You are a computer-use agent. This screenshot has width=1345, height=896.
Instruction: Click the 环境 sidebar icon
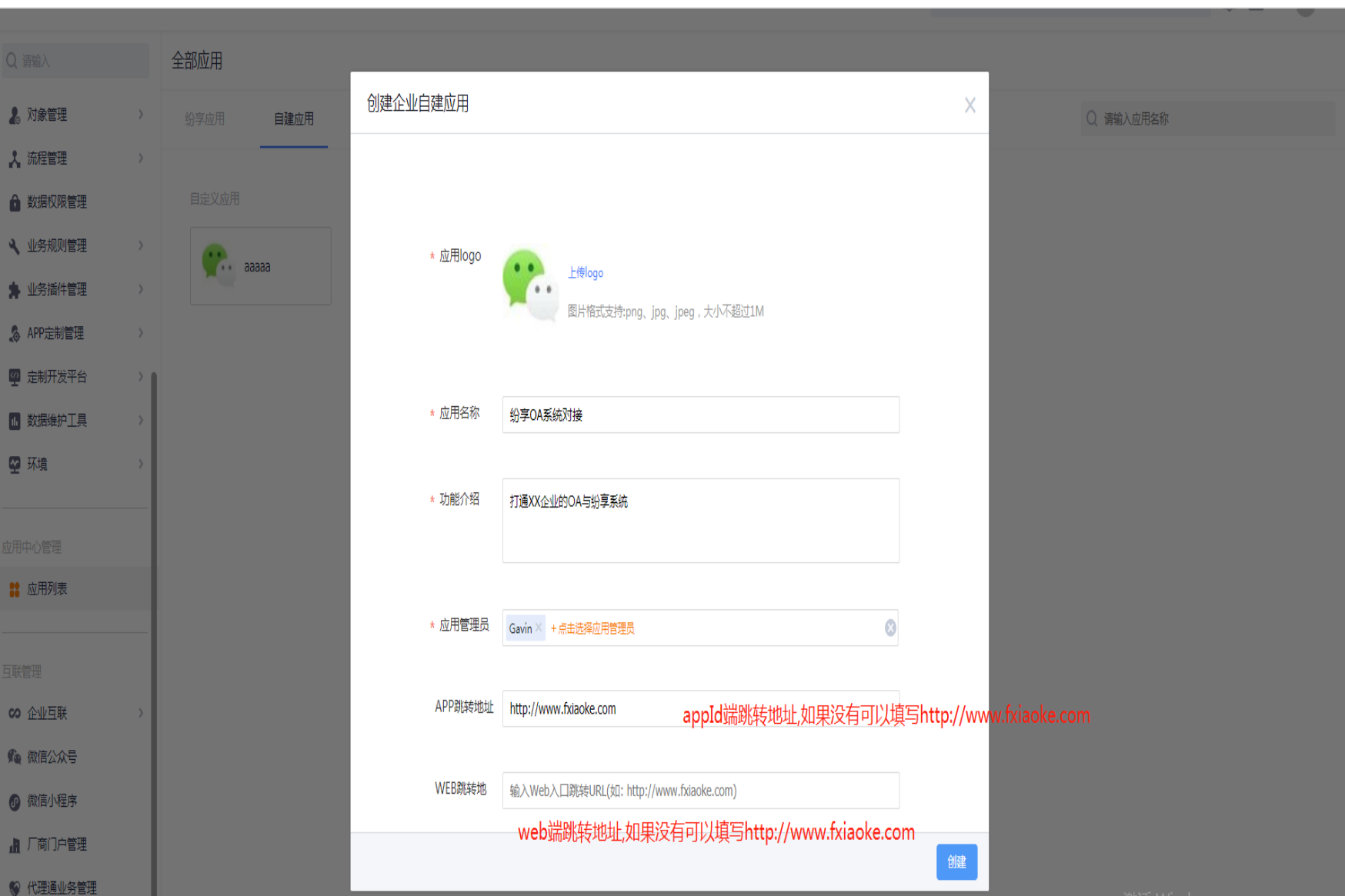point(14,465)
